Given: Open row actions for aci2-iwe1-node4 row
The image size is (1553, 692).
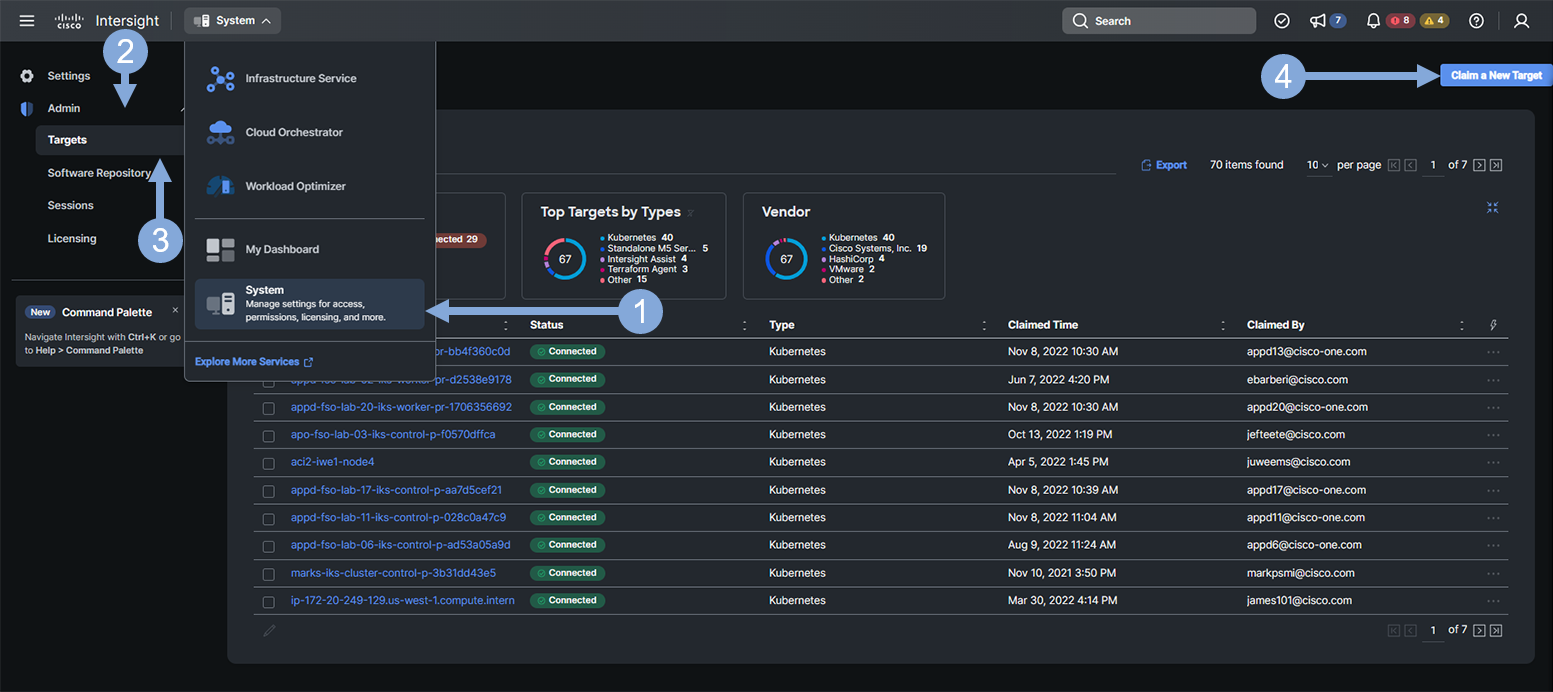Looking at the screenshot, I should tap(1493, 462).
